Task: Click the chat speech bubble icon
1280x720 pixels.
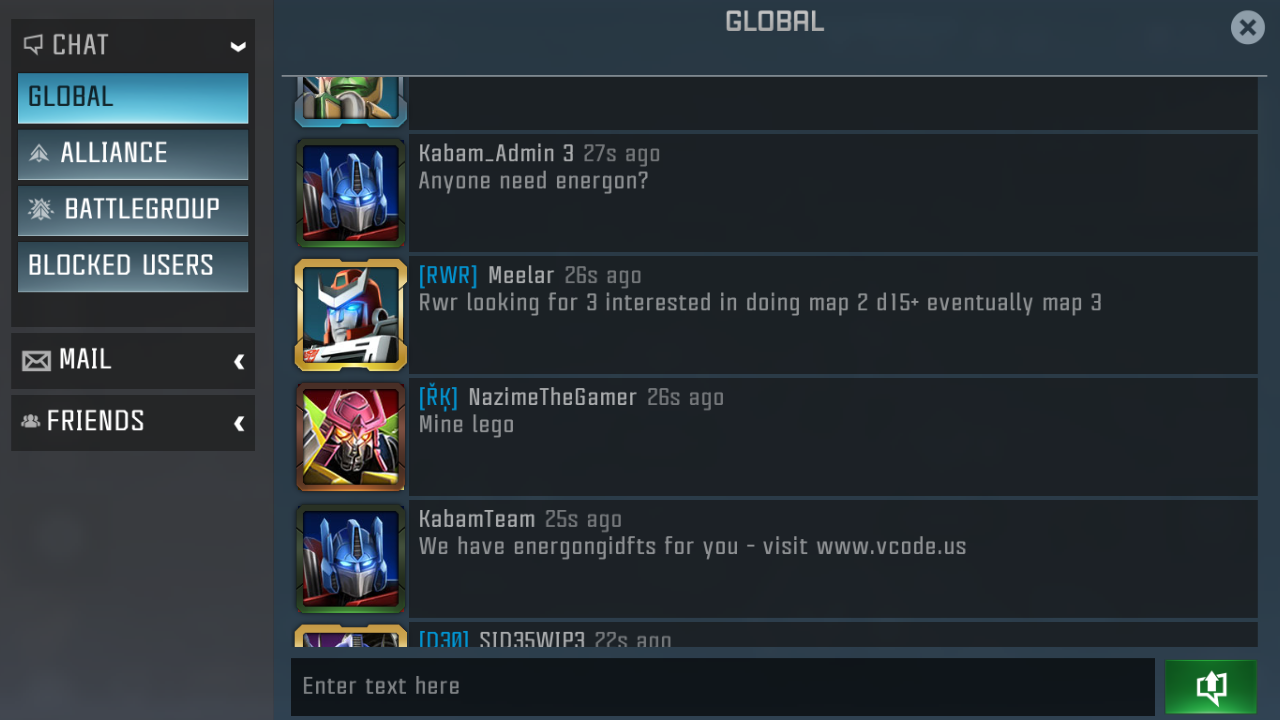Action: pyautogui.click(x=33, y=45)
